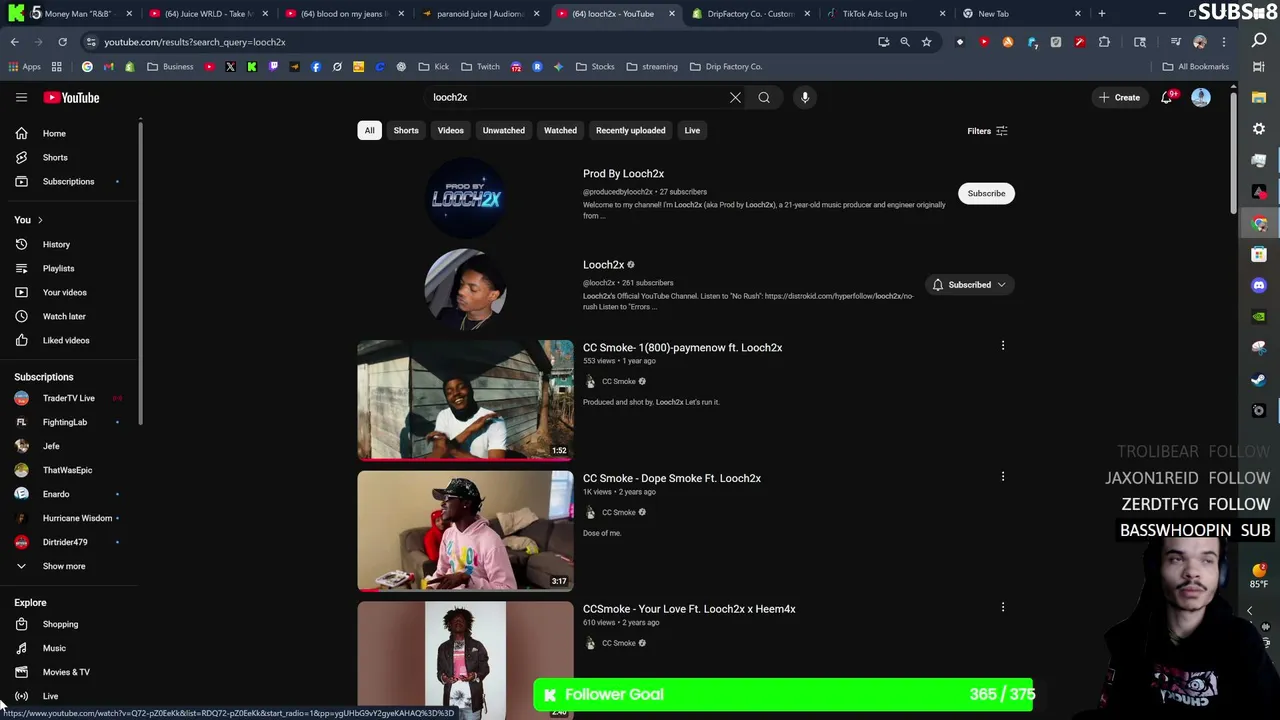1280x720 pixels.
Task: Click the YouTube logo
Action: [71, 97]
